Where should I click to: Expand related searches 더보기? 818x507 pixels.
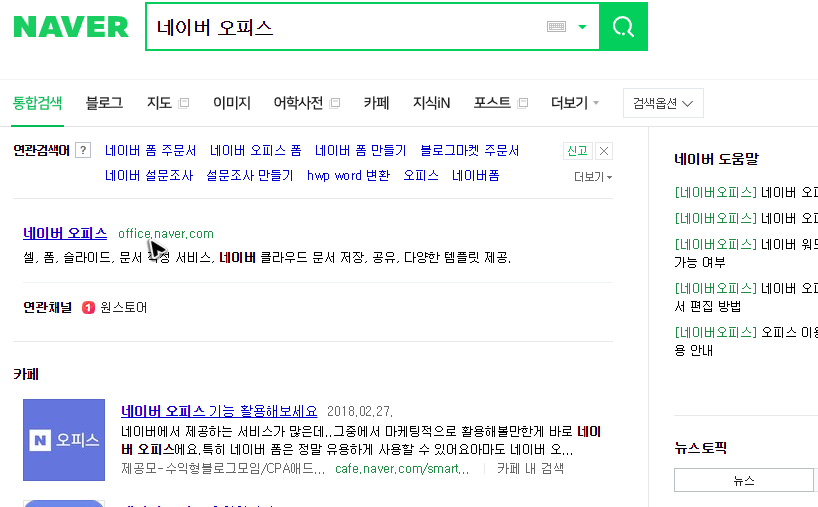tap(593, 177)
